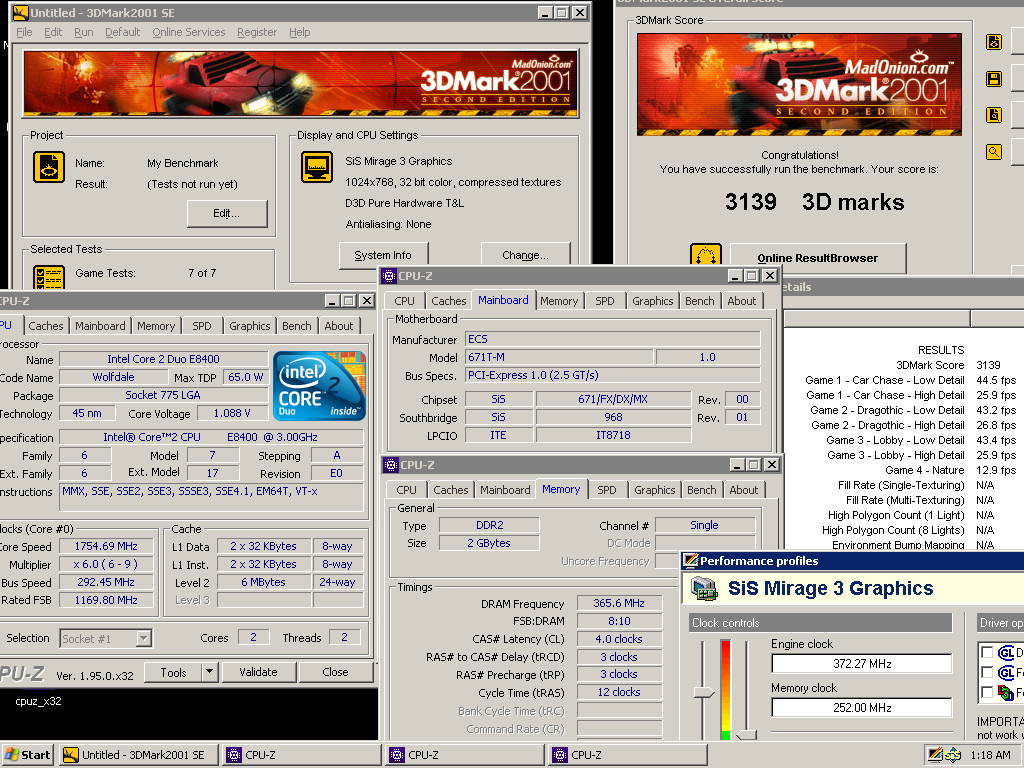This screenshot has height=768, width=1024.
Task: Click the Engine clock 372.27 MHz field
Action: (862, 664)
